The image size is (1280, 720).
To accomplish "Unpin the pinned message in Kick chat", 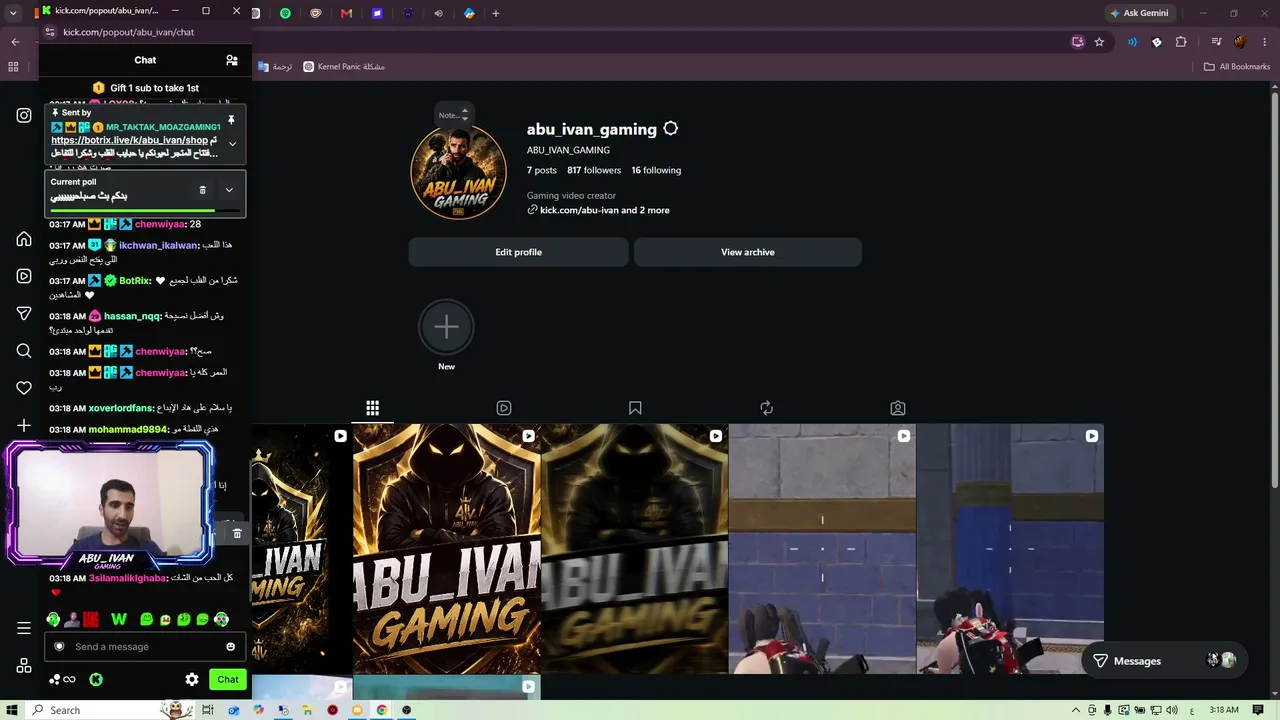I will coord(231,121).
